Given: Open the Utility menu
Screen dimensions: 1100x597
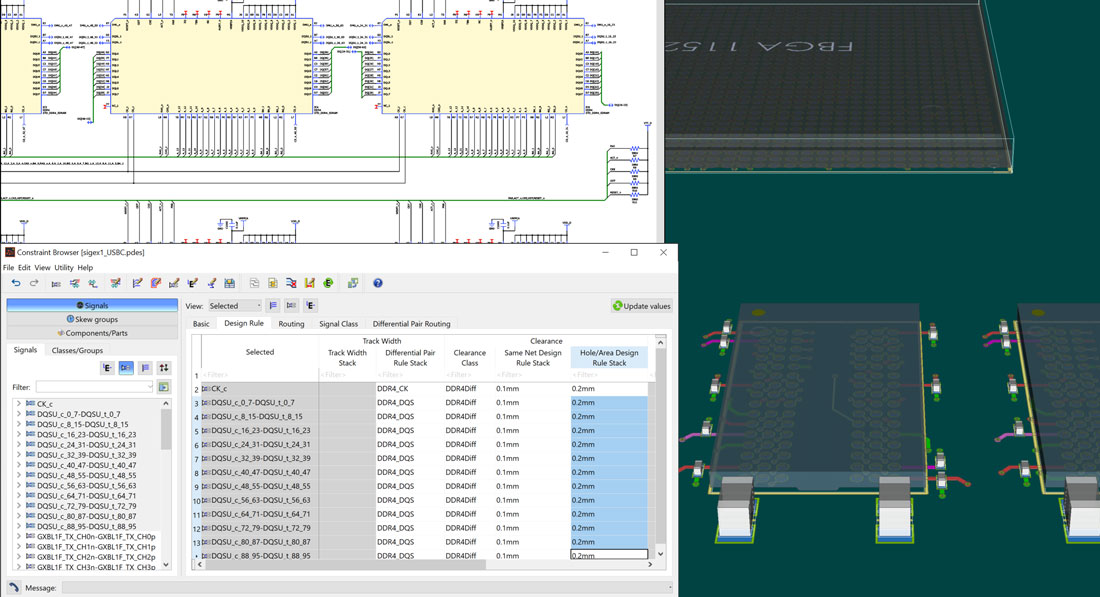Looking at the screenshot, I should click(64, 268).
